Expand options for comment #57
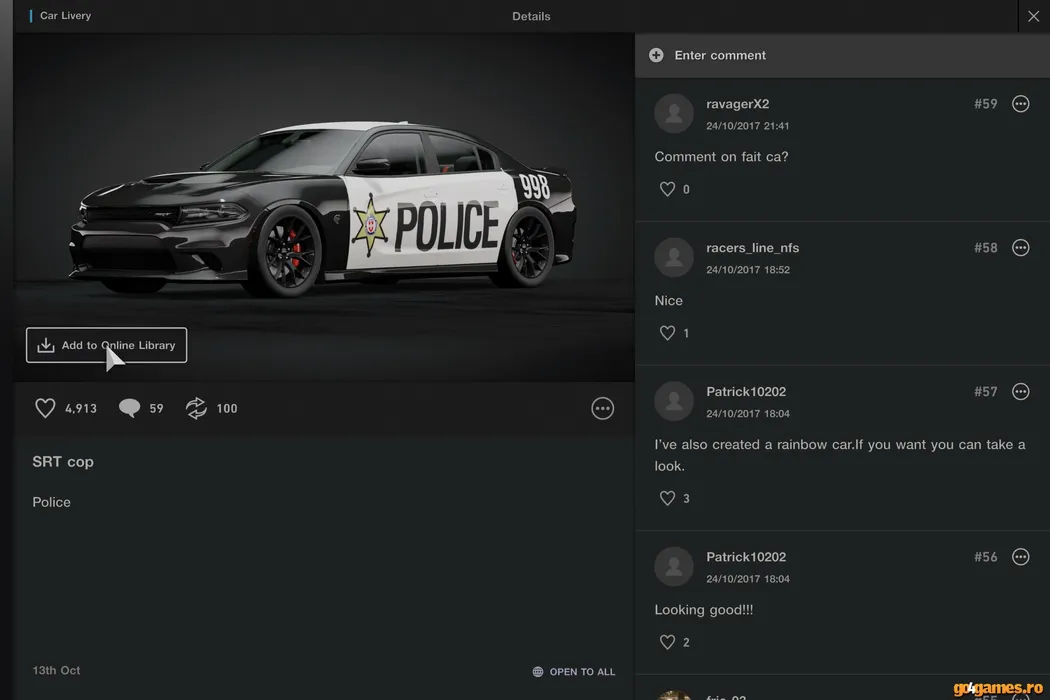Viewport: 1050px width, 700px height. (1020, 392)
